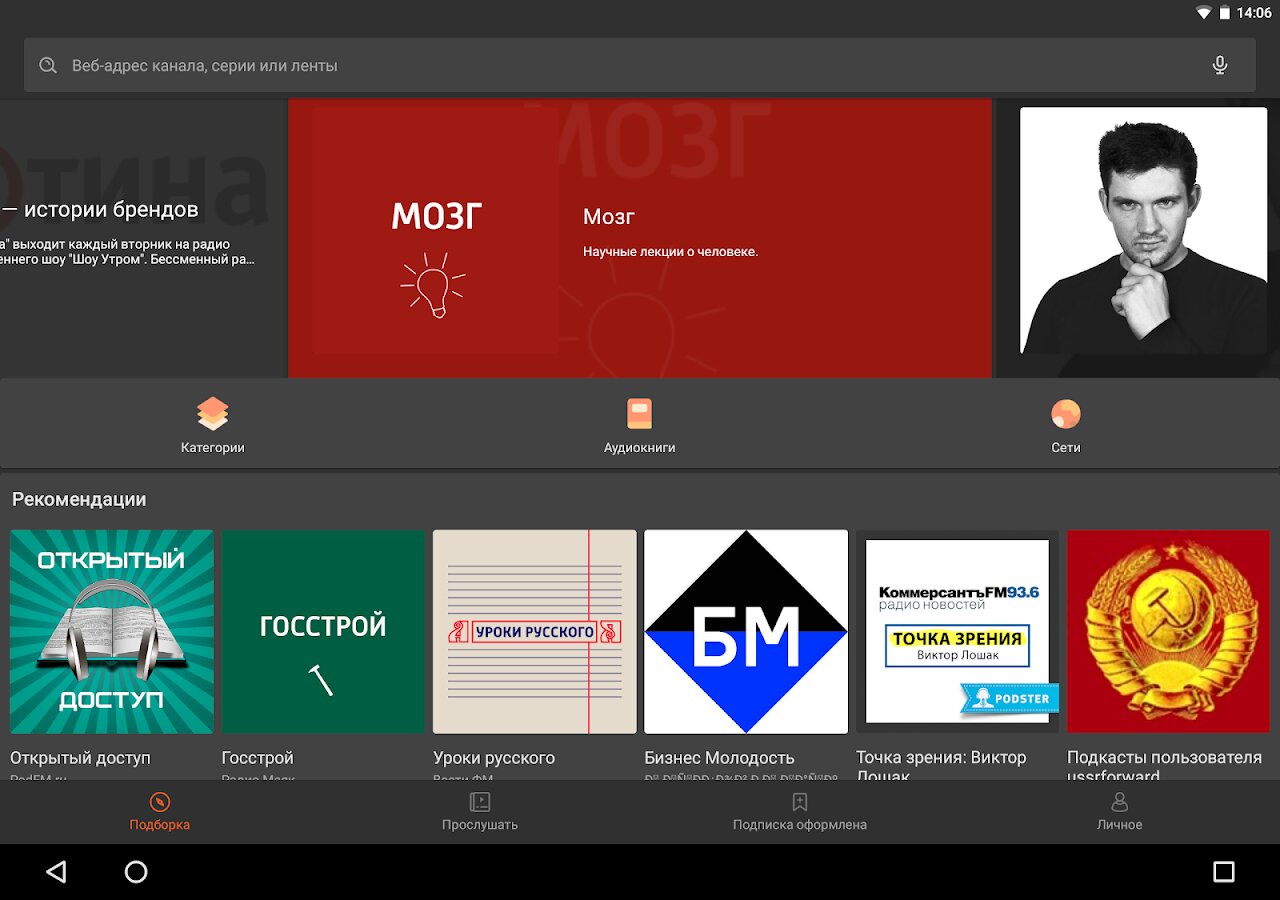Image resolution: width=1280 pixels, height=900 pixels.
Task: Tap the Личное profile icon
Action: 1120,802
